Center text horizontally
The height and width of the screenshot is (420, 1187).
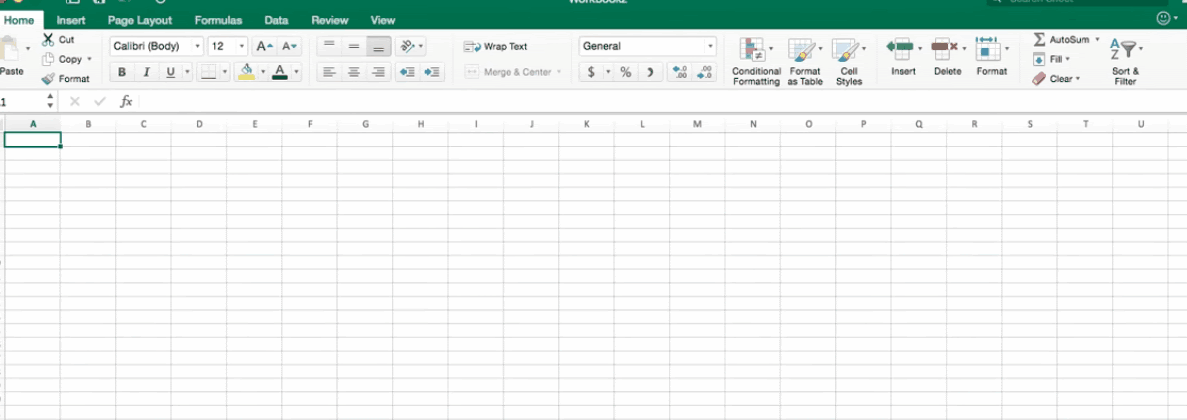click(354, 72)
